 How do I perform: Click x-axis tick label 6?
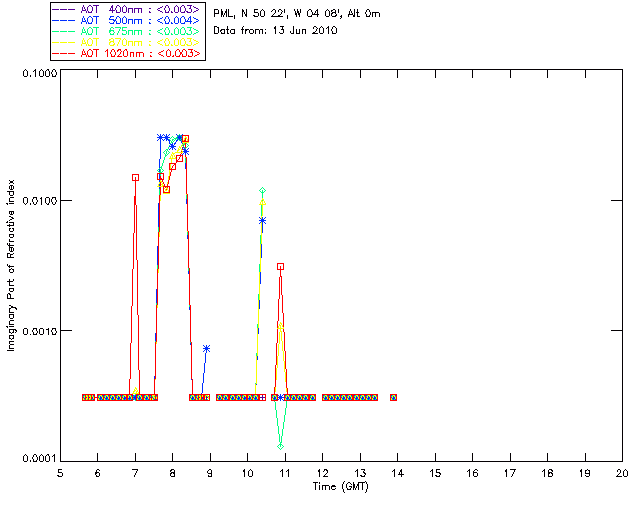98,473
